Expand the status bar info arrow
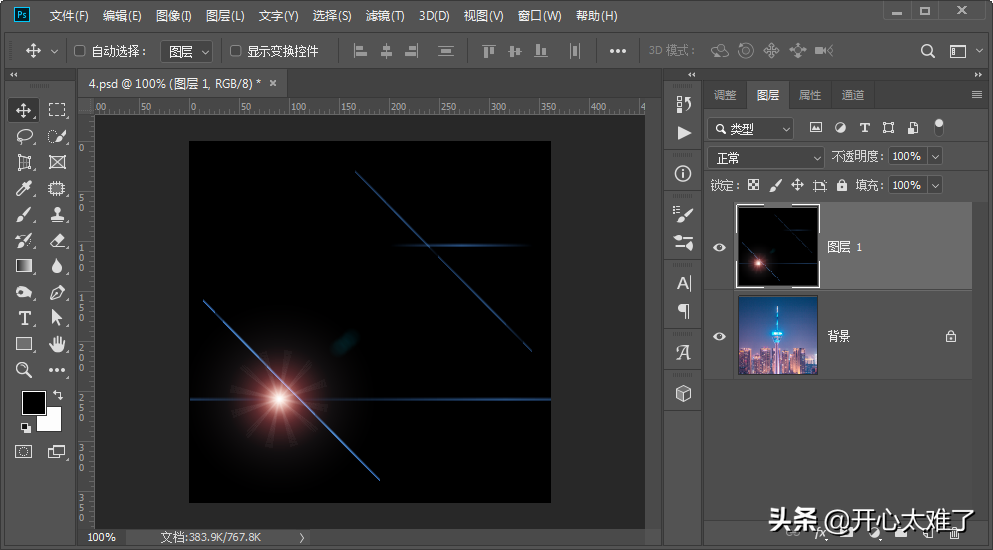993x550 pixels. click(x=301, y=537)
